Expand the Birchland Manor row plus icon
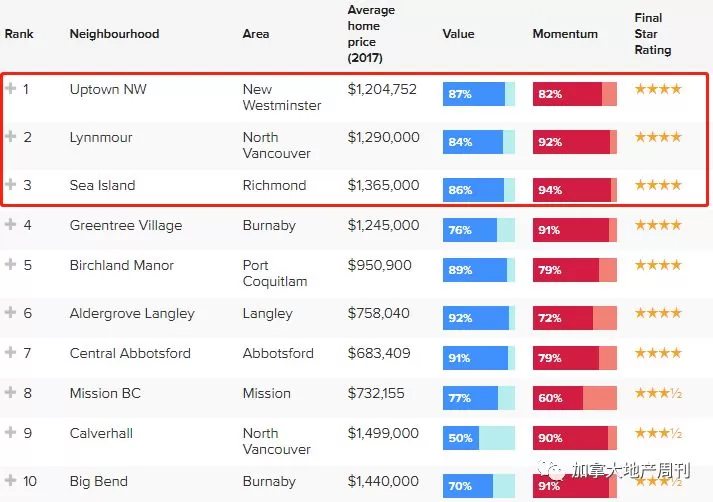 (10, 264)
